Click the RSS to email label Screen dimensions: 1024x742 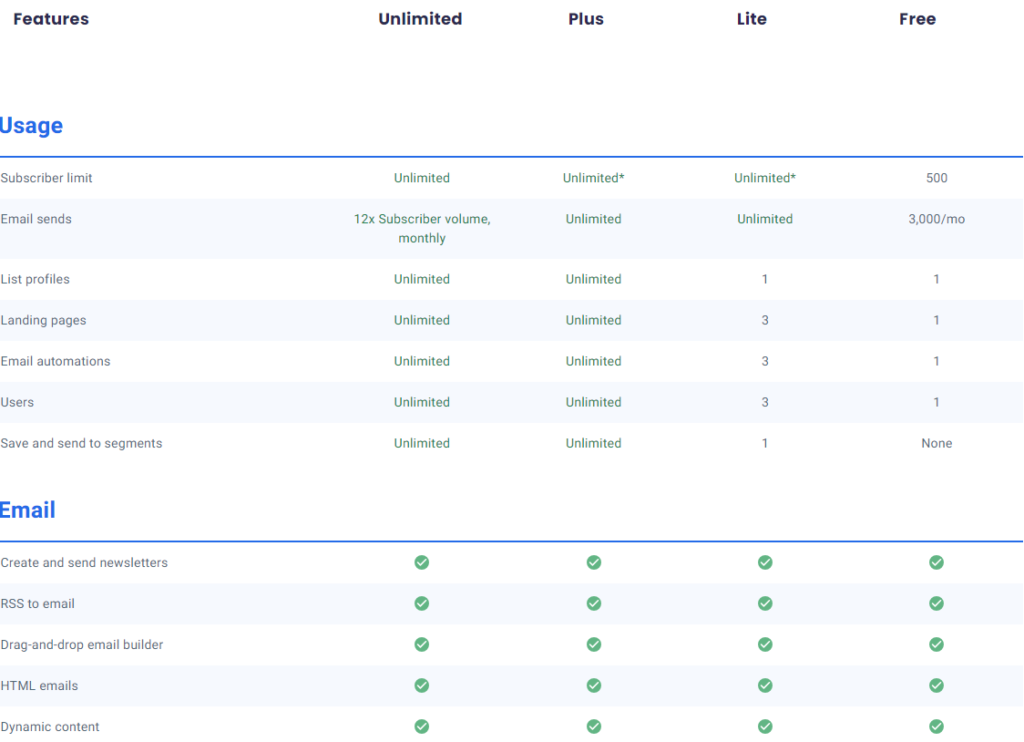coord(37,604)
